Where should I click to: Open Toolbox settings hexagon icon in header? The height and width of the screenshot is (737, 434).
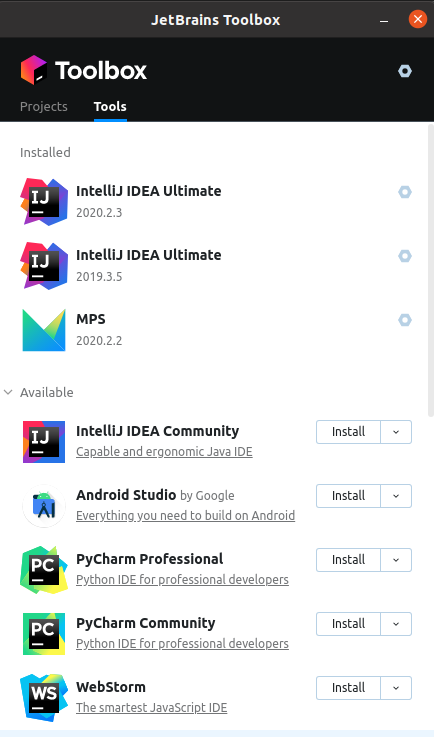click(405, 71)
